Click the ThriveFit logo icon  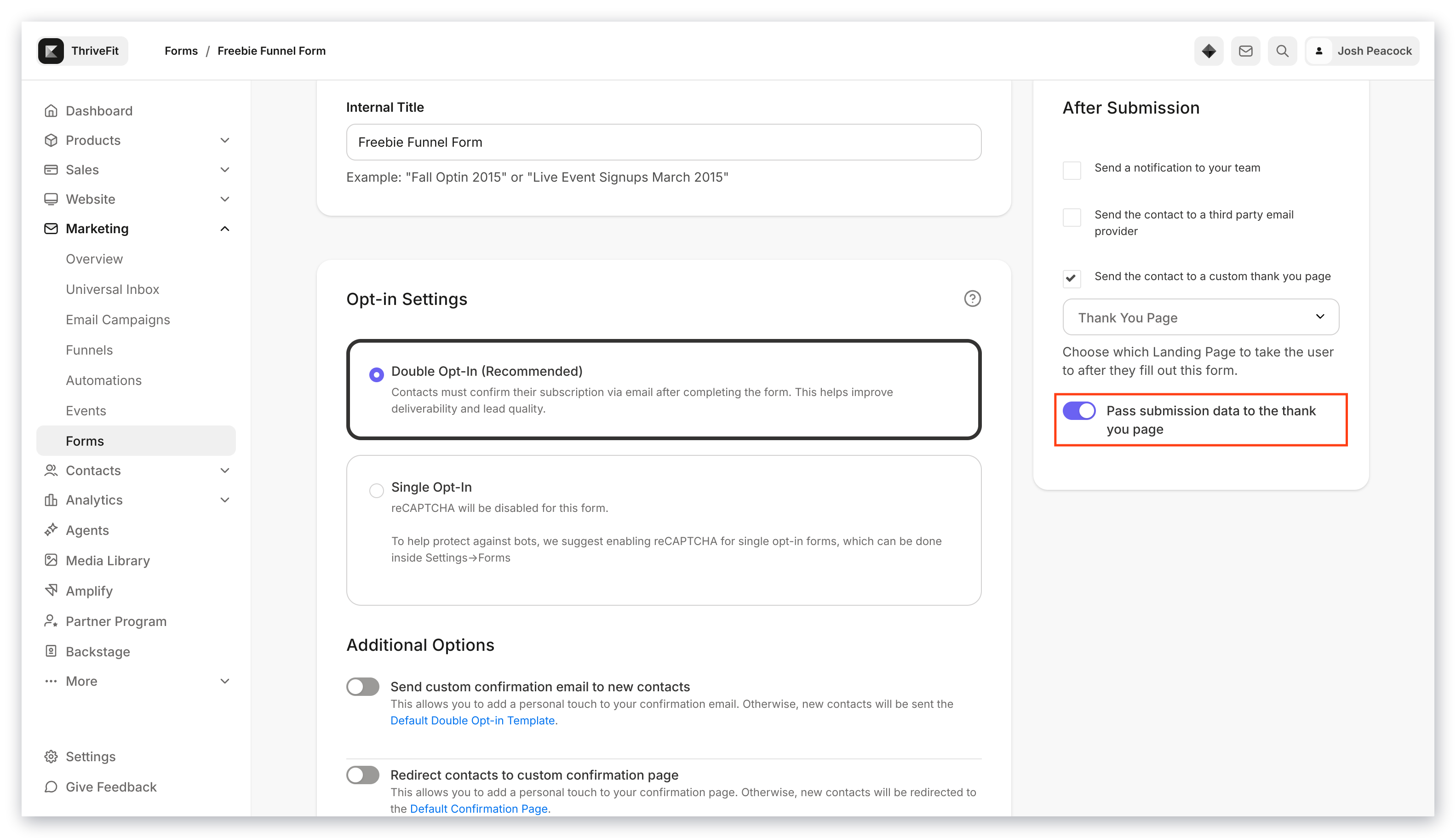[51, 51]
